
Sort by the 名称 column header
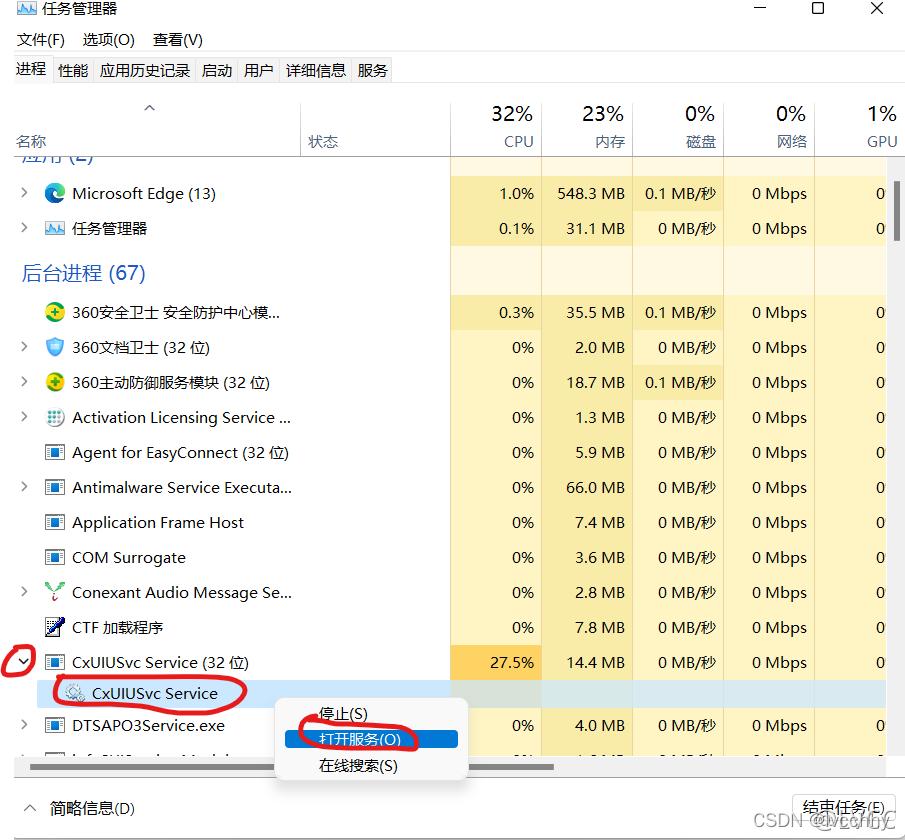point(157,128)
